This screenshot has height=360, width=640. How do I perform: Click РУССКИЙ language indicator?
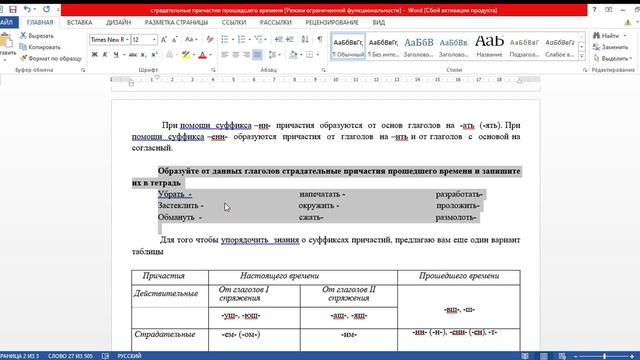pyautogui.click(x=129, y=356)
